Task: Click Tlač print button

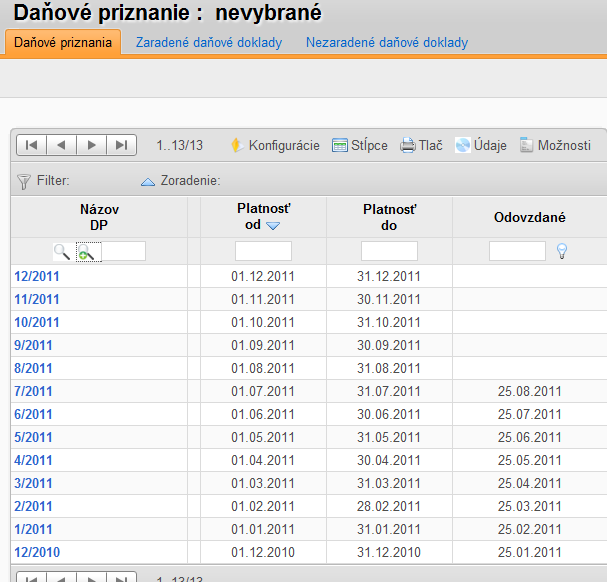Action: pos(421,146)
